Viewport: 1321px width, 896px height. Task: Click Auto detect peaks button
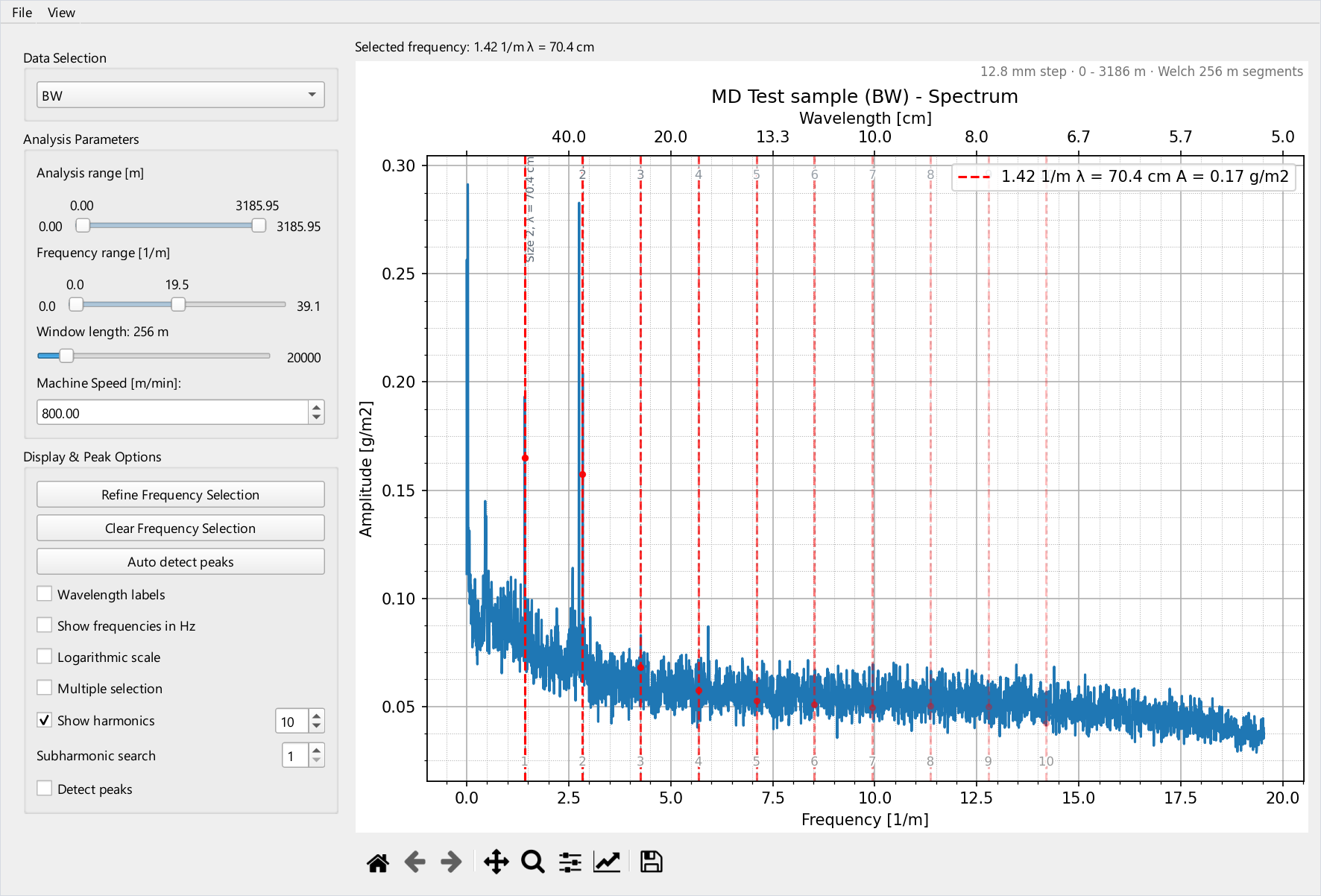(x=180, y=562)
